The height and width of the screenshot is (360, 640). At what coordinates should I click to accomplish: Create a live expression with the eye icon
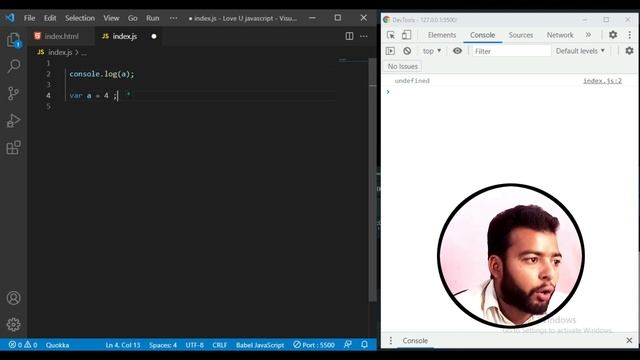(458, 51)
